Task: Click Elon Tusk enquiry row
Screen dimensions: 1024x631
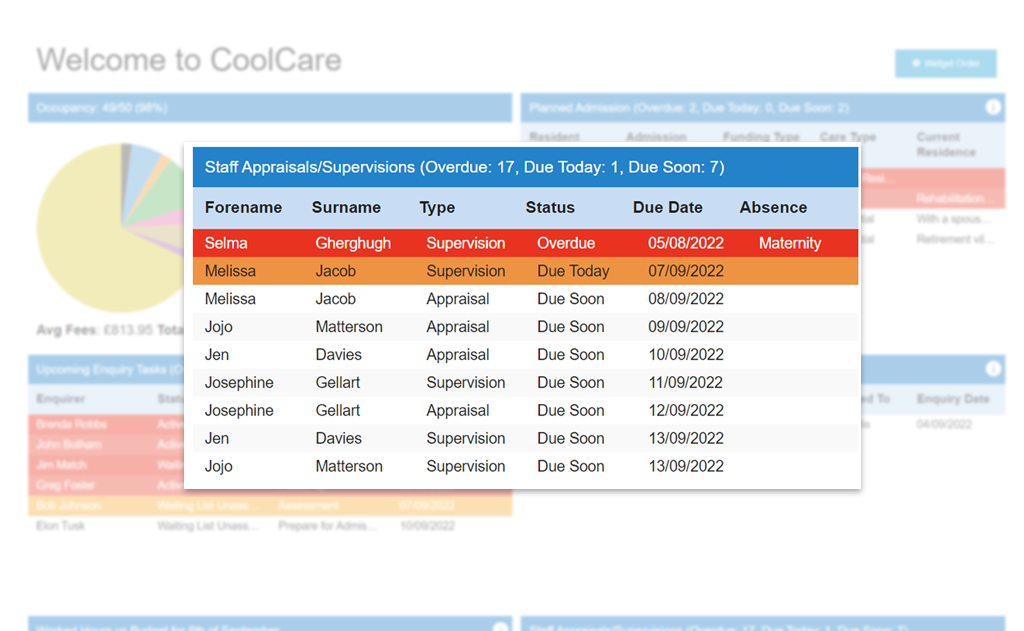Action: tap(270, 526)
